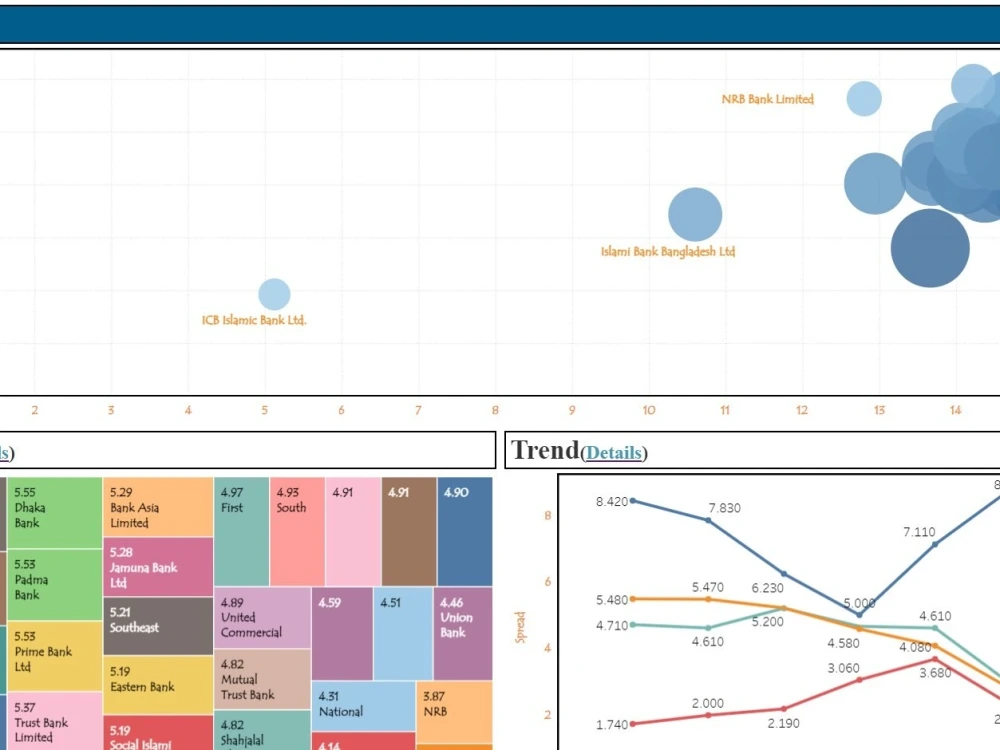Click the Trend panel heading
The height and width of the screenshot is (750, 1000).
coord(545,450)
